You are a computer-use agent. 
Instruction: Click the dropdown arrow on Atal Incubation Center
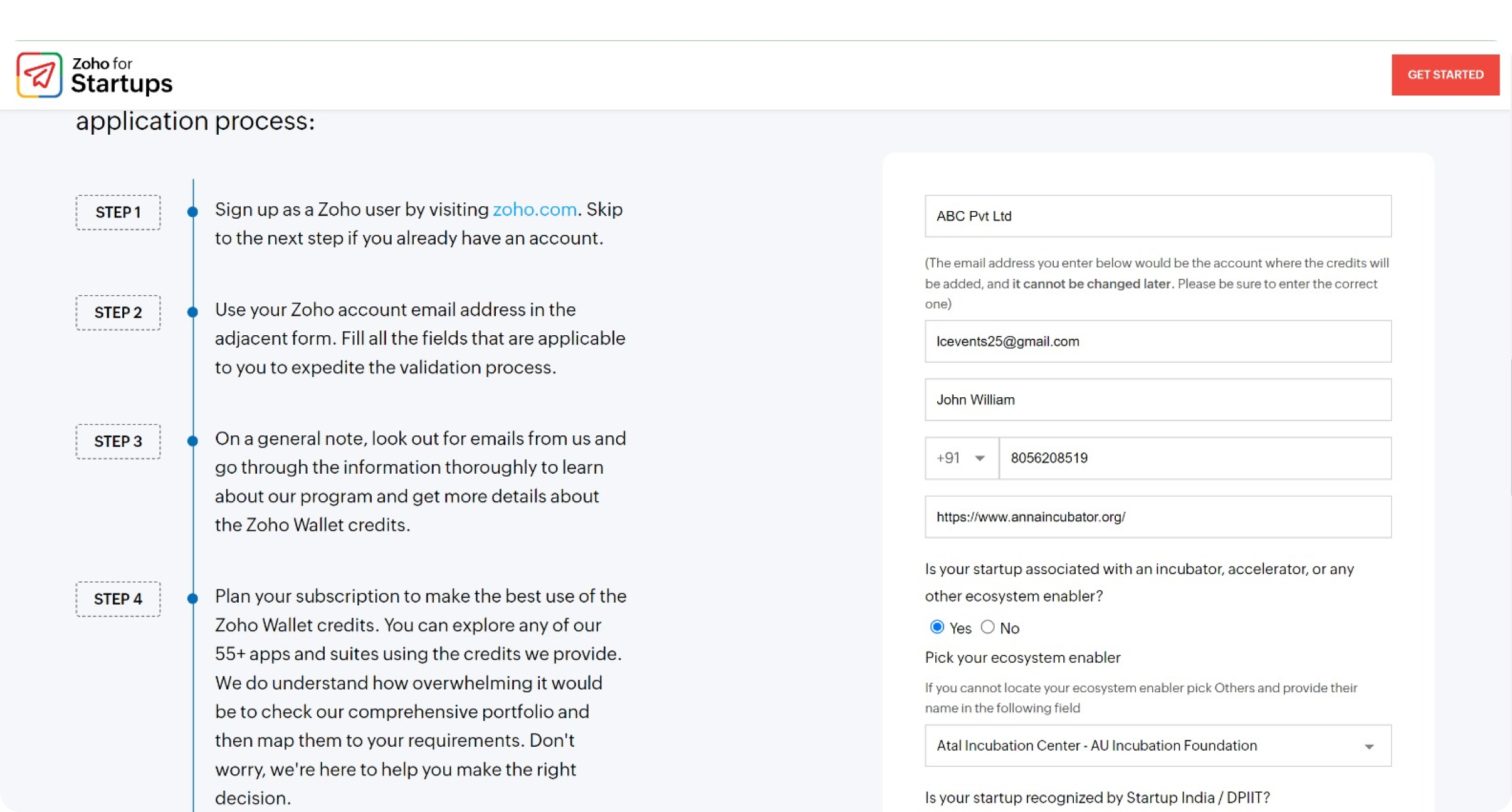[1369, 746]
